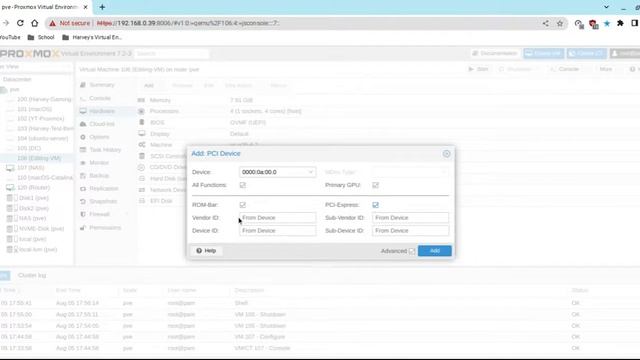Click the Sub-Device ID field

[x=410, y=231]
